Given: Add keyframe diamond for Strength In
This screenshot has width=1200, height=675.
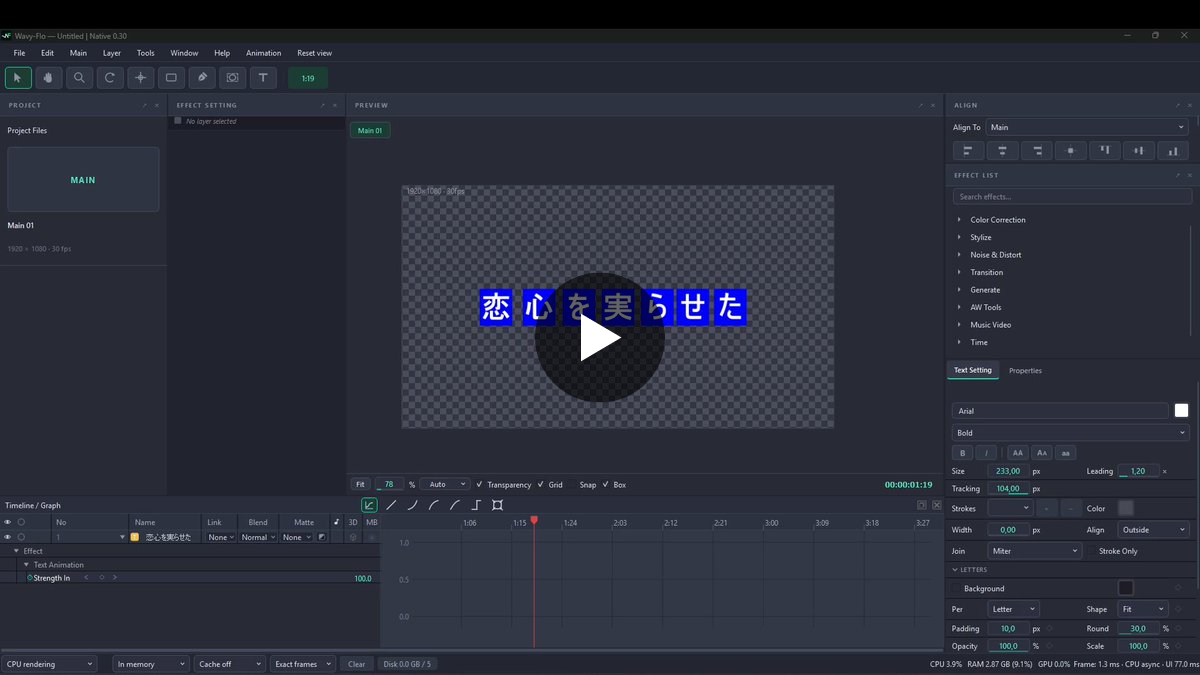Looking at the screenshot, I should tap(101, 578).
